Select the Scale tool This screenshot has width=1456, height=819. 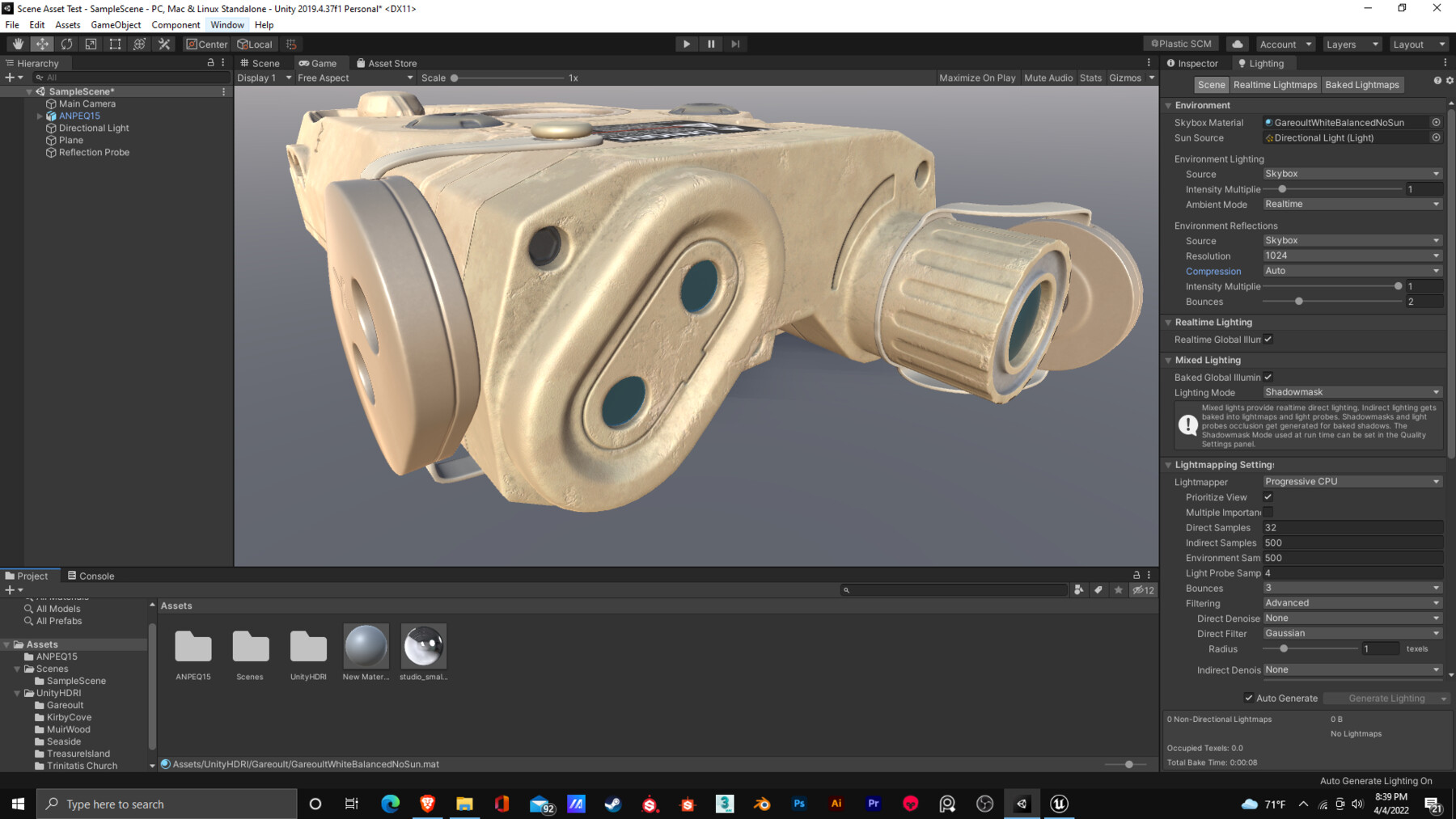click(90, 44)
